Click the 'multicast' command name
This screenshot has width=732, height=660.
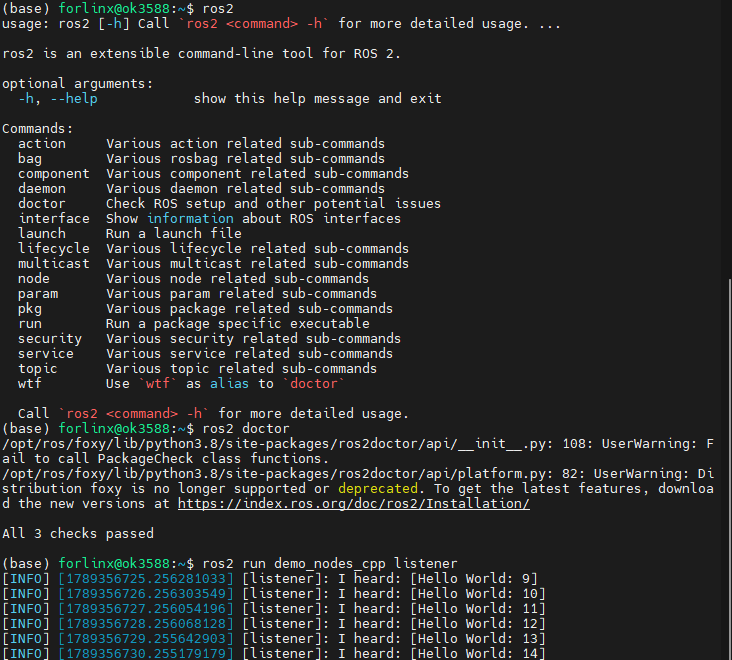pyautogui.click(x=54, y=264)
